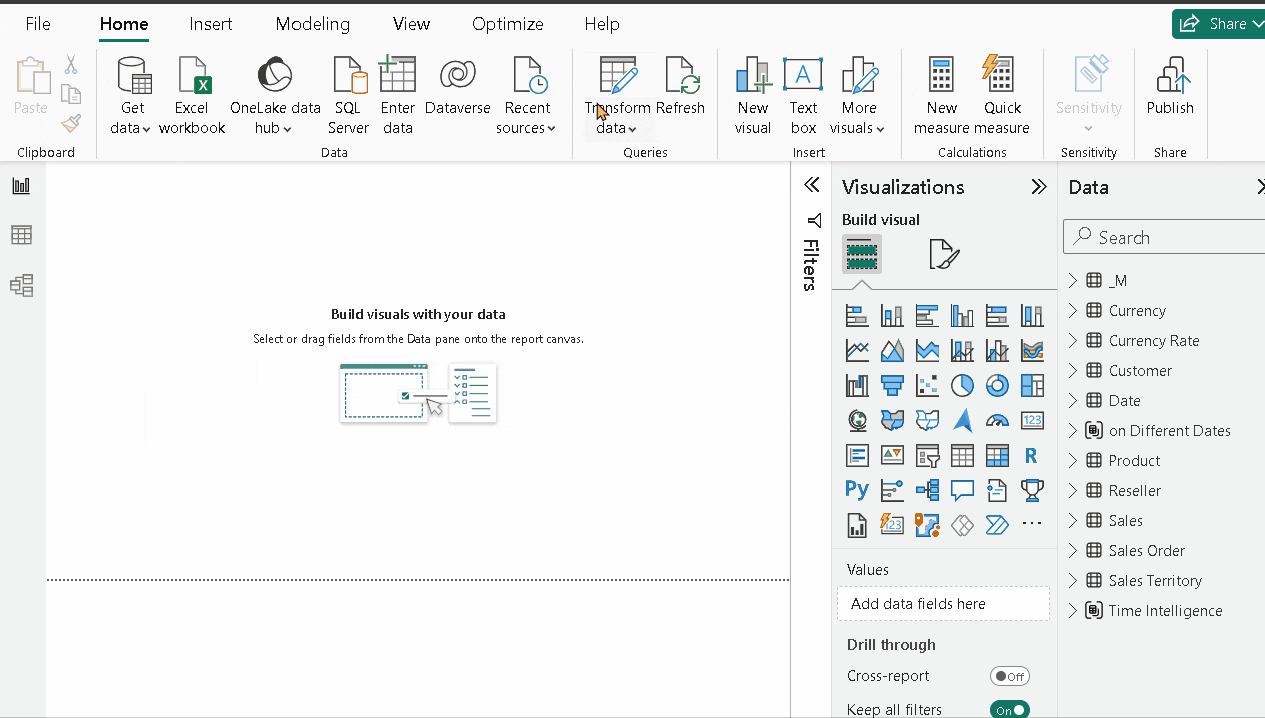Click the Share button
Viewport: 1265px width, 718px height.
pos(1217,24)
